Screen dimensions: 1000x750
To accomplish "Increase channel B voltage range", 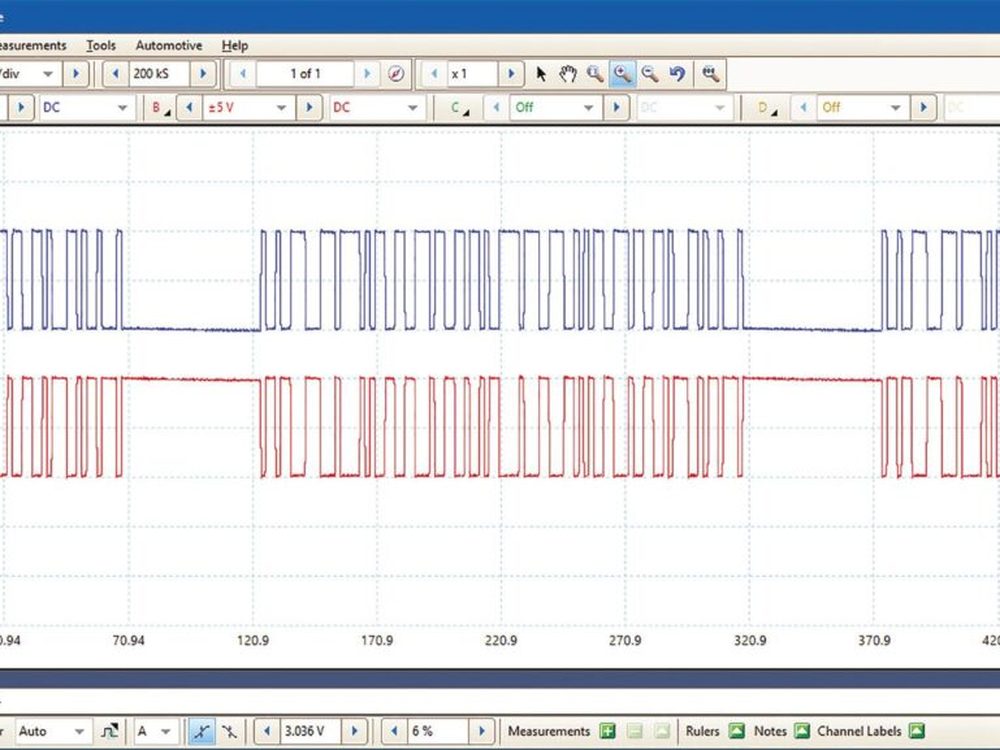I will pyautogui.click(x=309, y=108).
